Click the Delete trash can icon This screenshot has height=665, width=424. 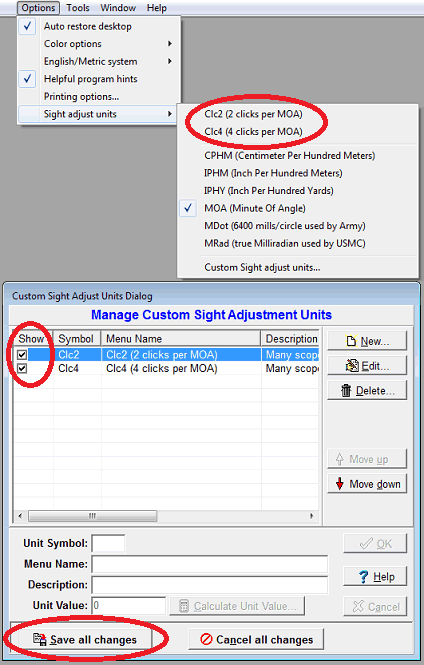pos(346,390)
